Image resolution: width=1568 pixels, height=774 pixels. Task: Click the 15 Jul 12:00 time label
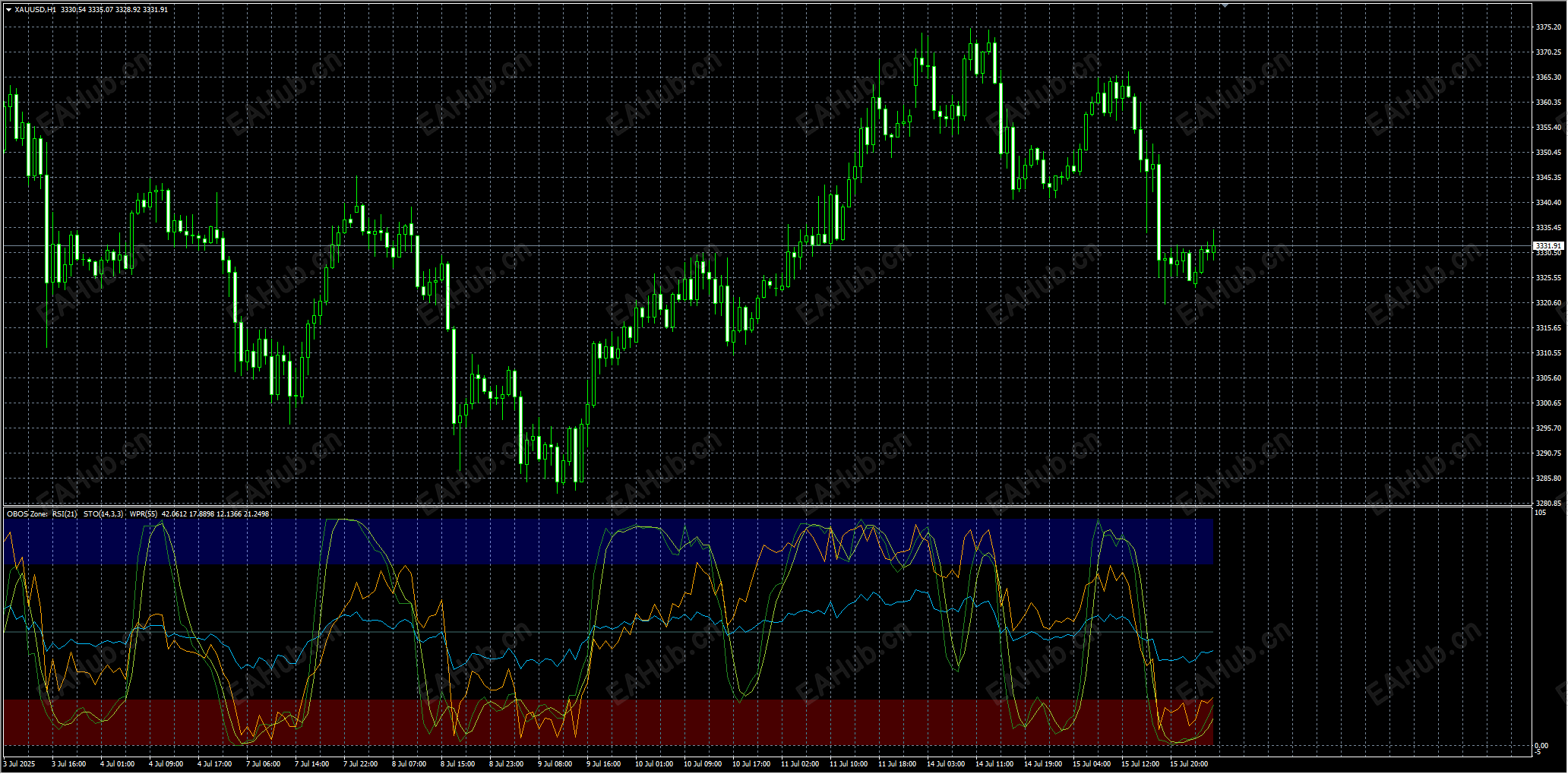1140,764
